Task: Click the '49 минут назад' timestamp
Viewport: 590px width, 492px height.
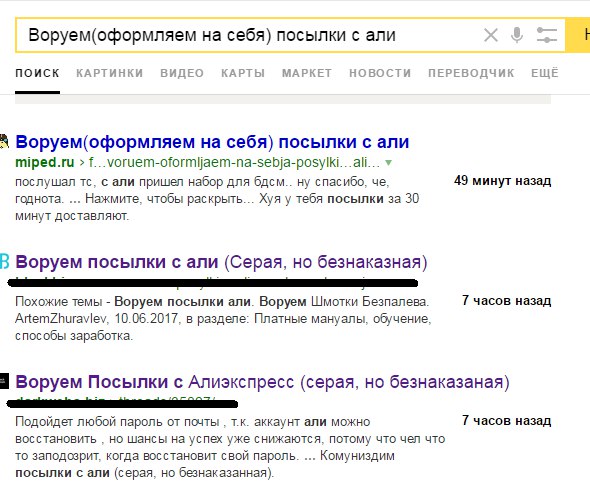Action: pos(503,181)
